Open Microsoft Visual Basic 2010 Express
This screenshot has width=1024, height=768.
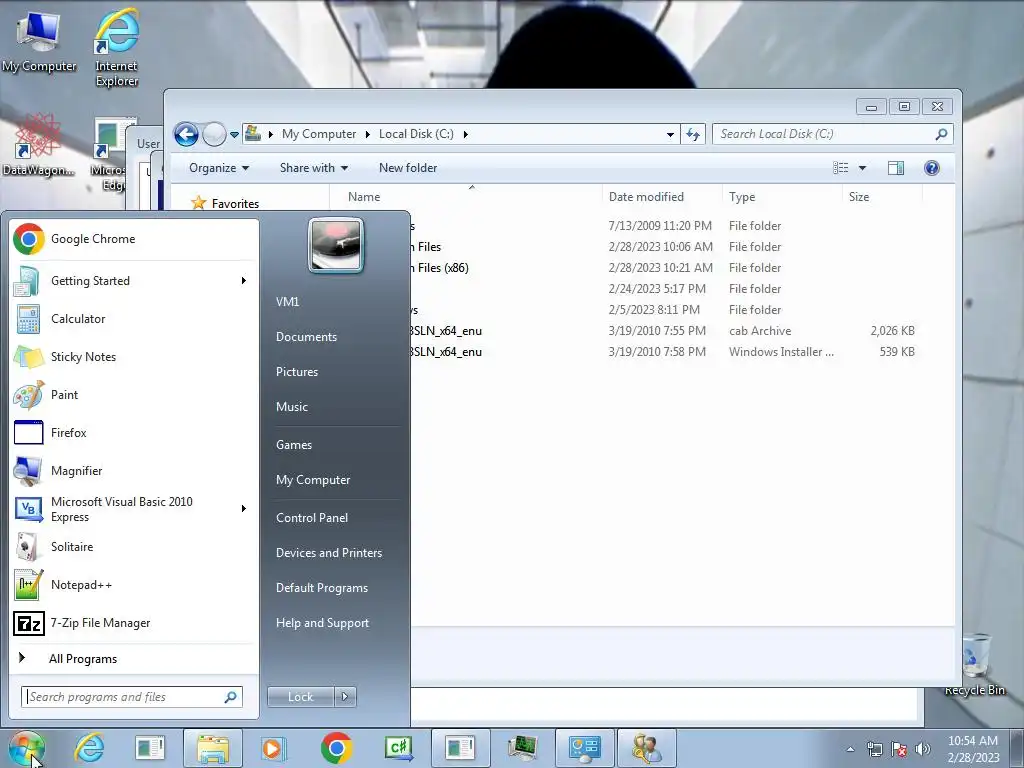click(134, 509)
